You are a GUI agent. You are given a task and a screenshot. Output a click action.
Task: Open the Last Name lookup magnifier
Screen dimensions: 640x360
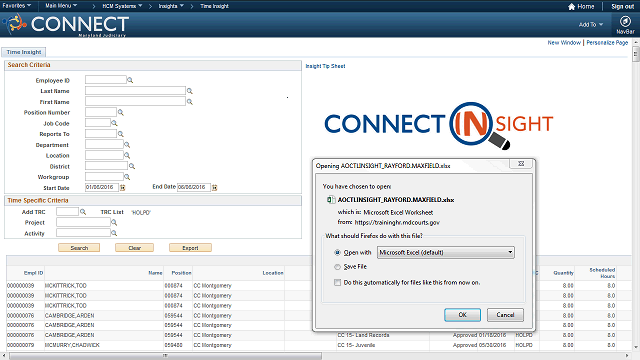[189, 91]
